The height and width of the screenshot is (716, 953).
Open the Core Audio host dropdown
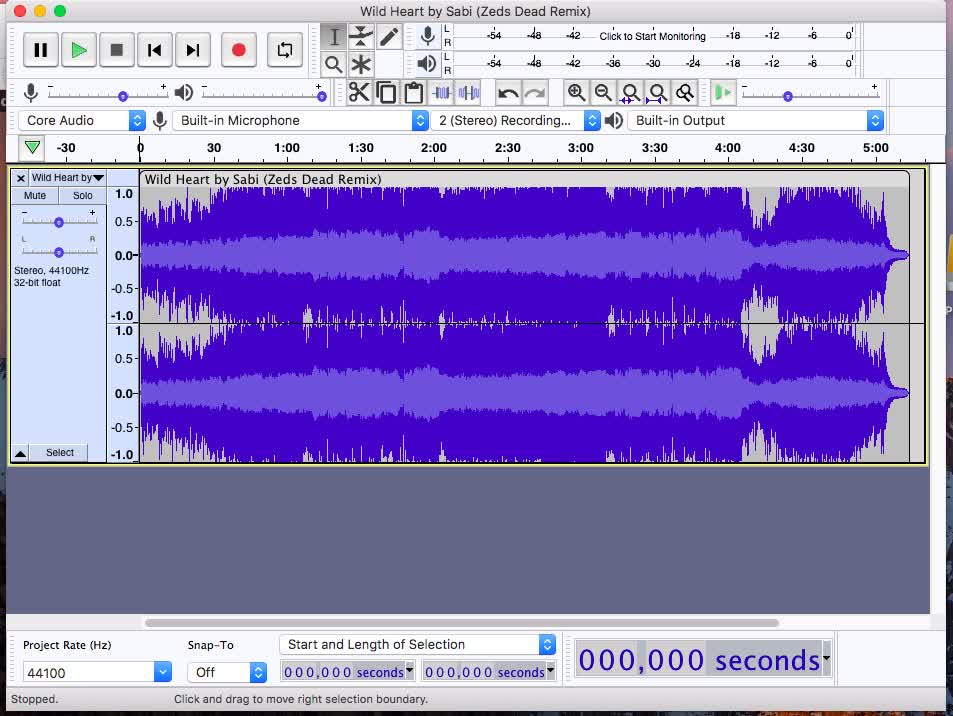(82, 120)
